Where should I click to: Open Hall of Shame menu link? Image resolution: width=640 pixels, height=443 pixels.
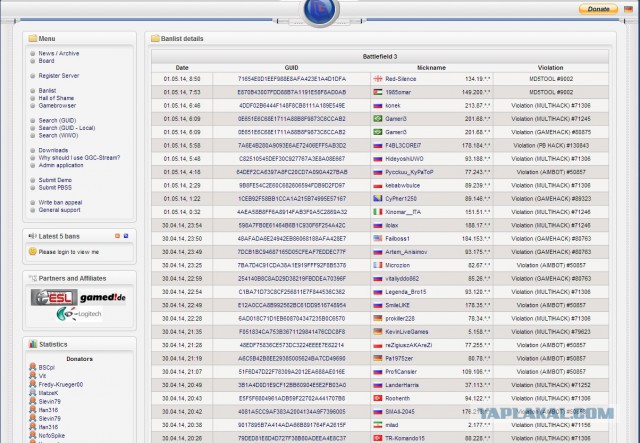(56, 98)
